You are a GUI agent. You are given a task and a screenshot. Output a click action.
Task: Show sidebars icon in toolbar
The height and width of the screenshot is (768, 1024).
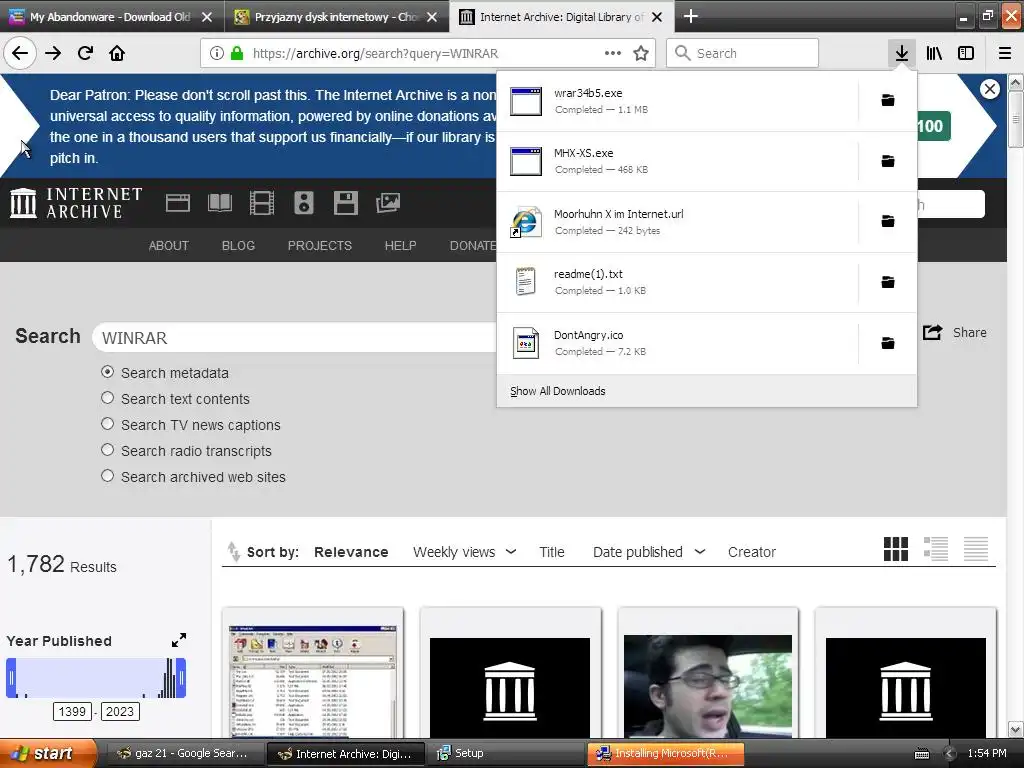click(x=966, y=53)
